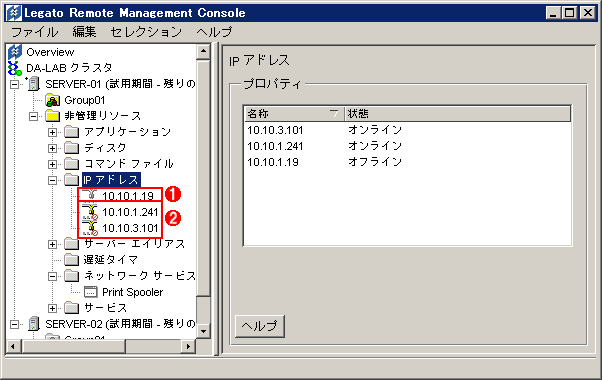
Task: Open the セレクション menu
Action: [146, 32]
